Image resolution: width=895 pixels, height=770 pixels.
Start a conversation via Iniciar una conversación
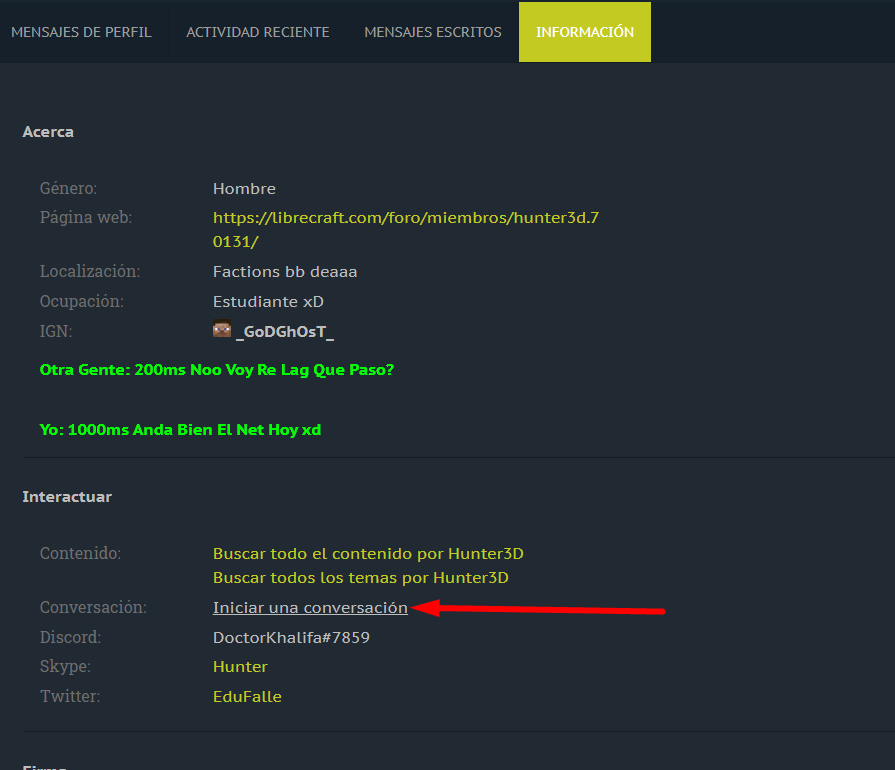(311, 608)
